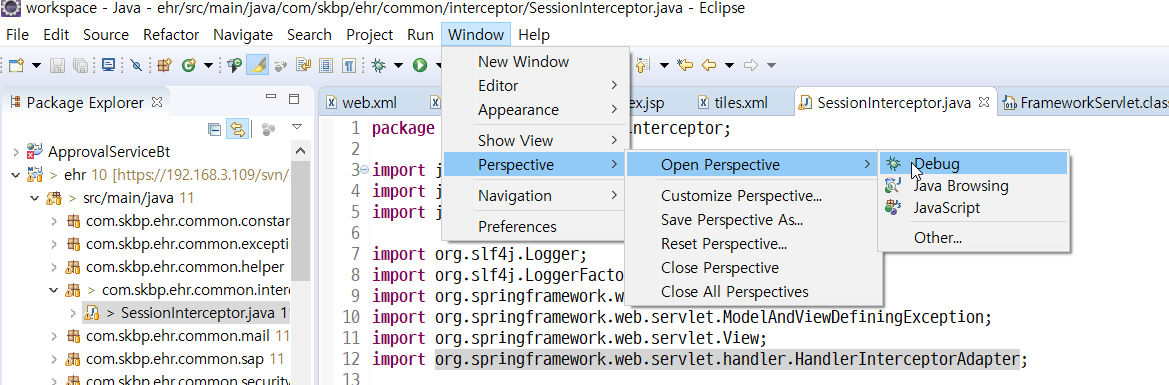Click the green Run toolbar button
1169x385 pixels.
coord(420,65)
